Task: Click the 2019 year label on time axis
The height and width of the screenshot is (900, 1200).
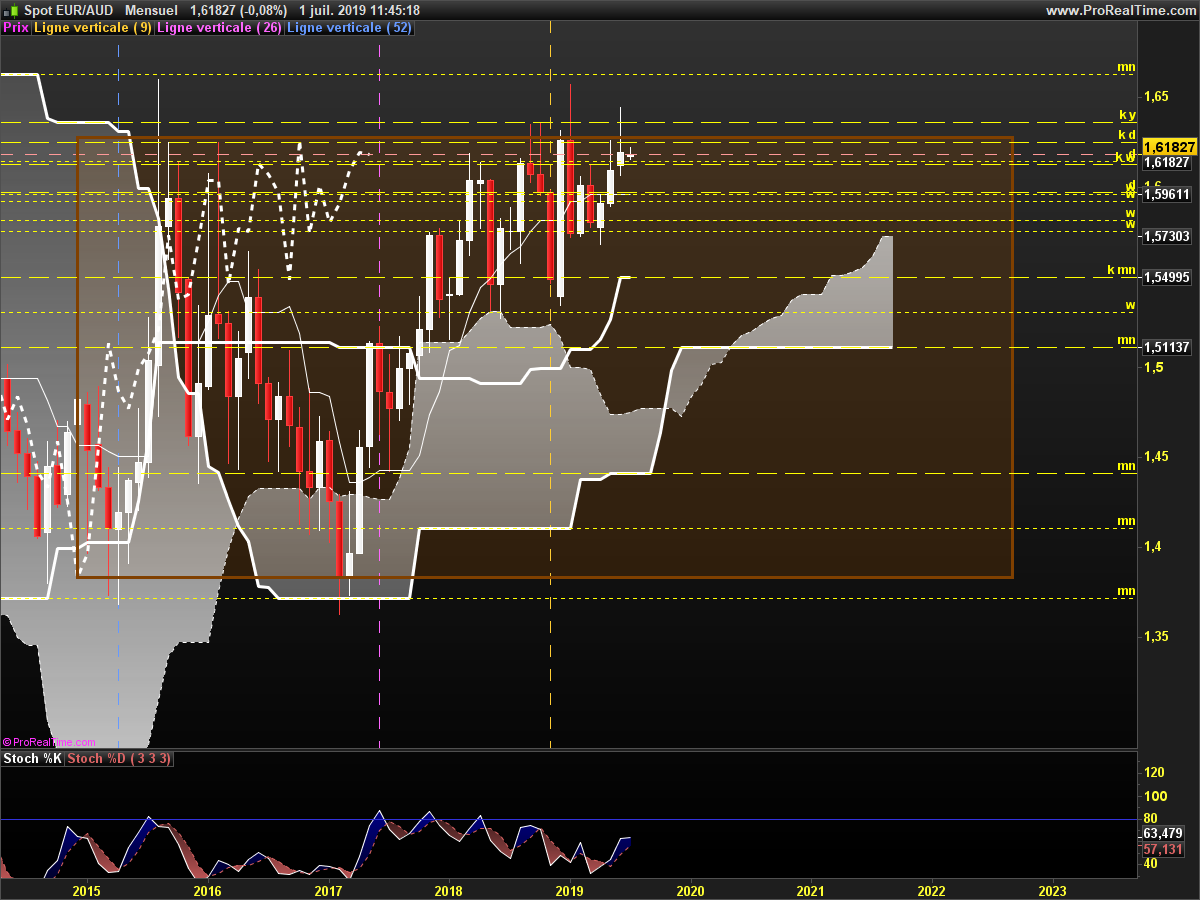Action: click(569, 890)
